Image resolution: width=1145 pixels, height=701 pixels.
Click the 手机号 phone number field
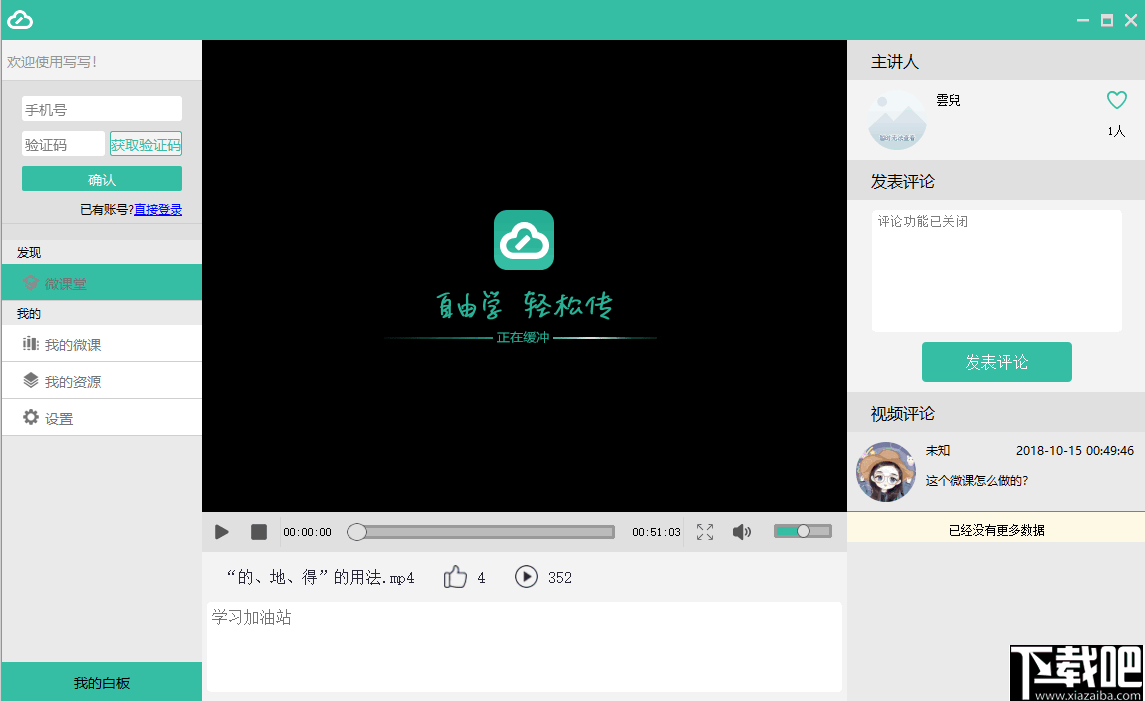click(101, 108)
